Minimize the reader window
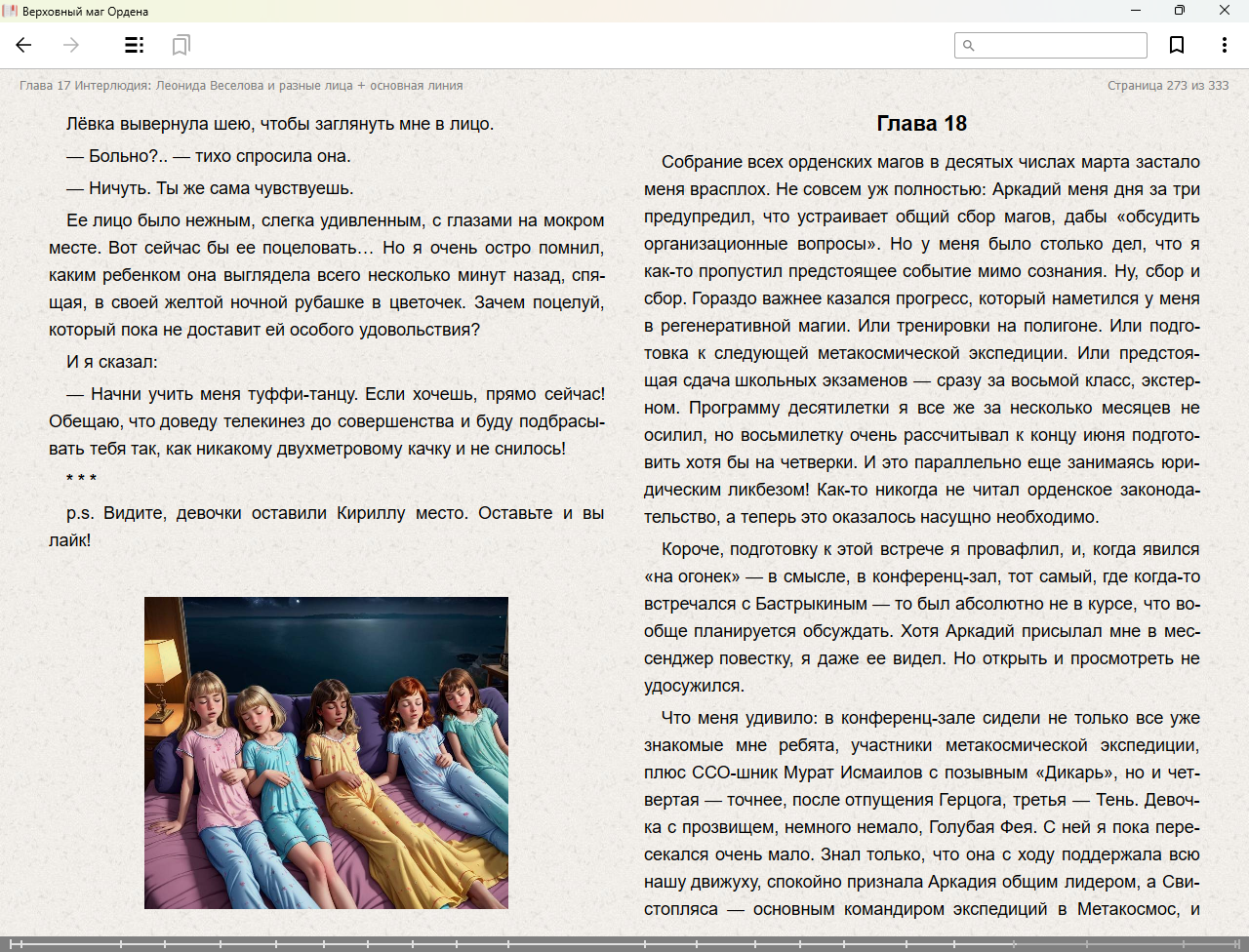 tap(1136, 11)
